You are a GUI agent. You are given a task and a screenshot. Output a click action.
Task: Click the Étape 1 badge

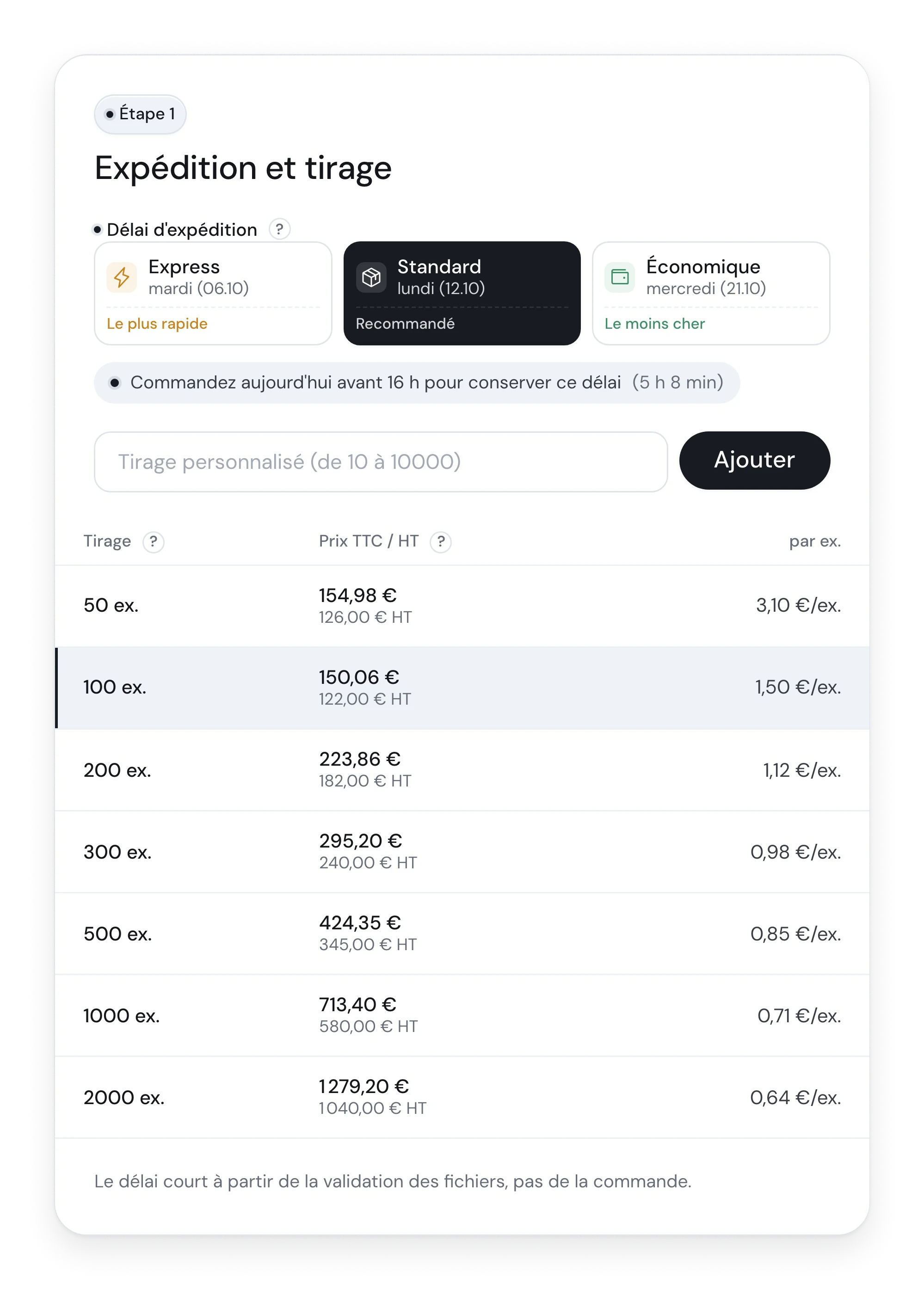140,114
